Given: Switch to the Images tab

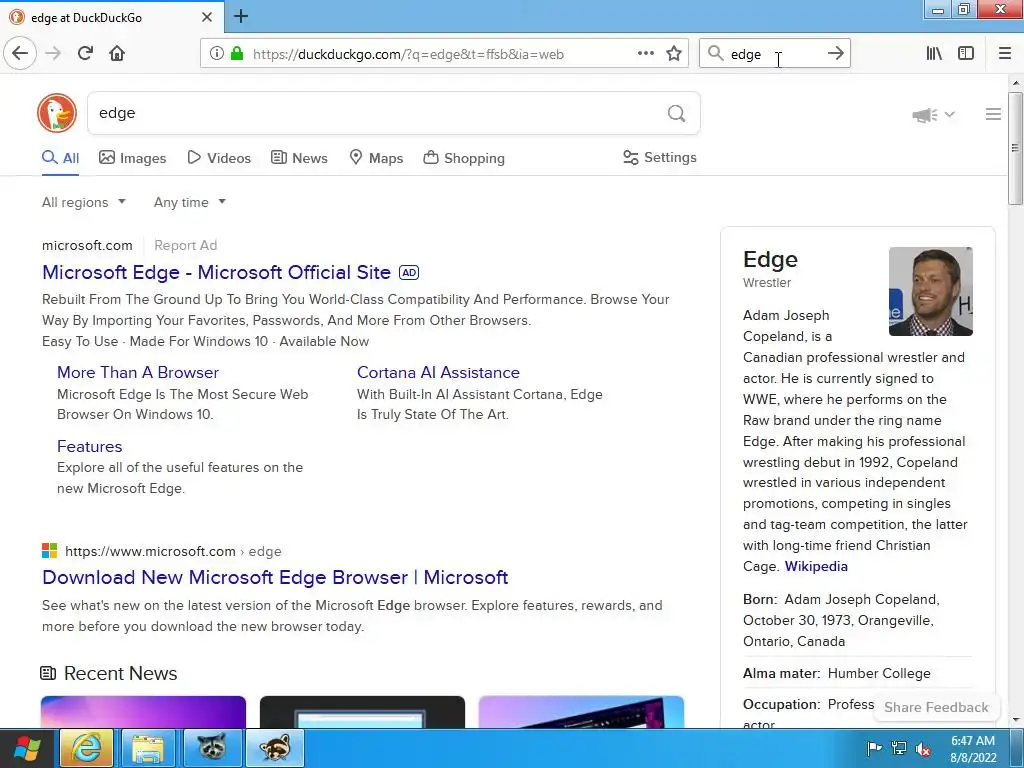Looking at the screenshot, I should tap(133, 158).
